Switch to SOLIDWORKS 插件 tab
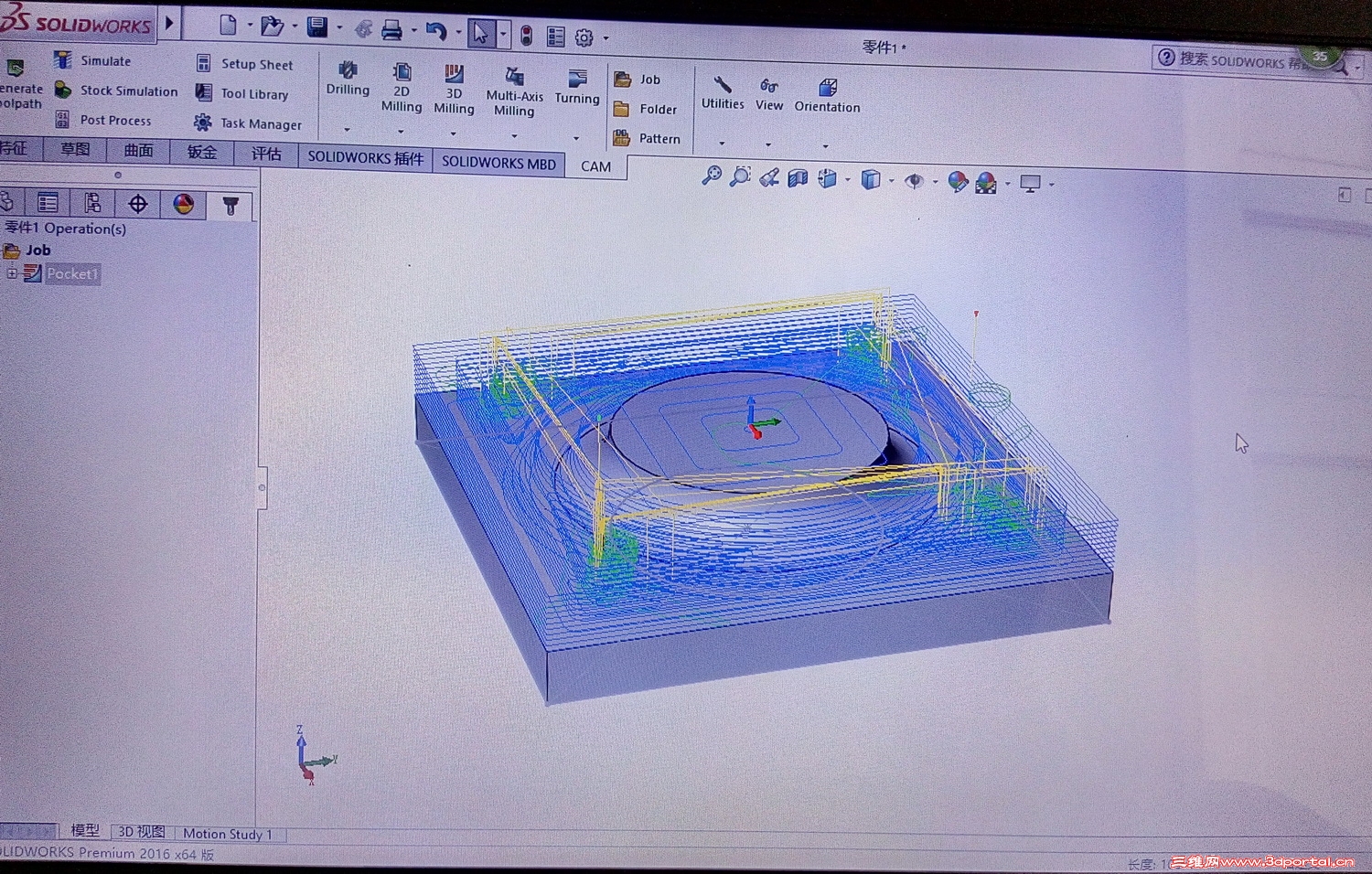1372x874 pixels. click(366, 157)
